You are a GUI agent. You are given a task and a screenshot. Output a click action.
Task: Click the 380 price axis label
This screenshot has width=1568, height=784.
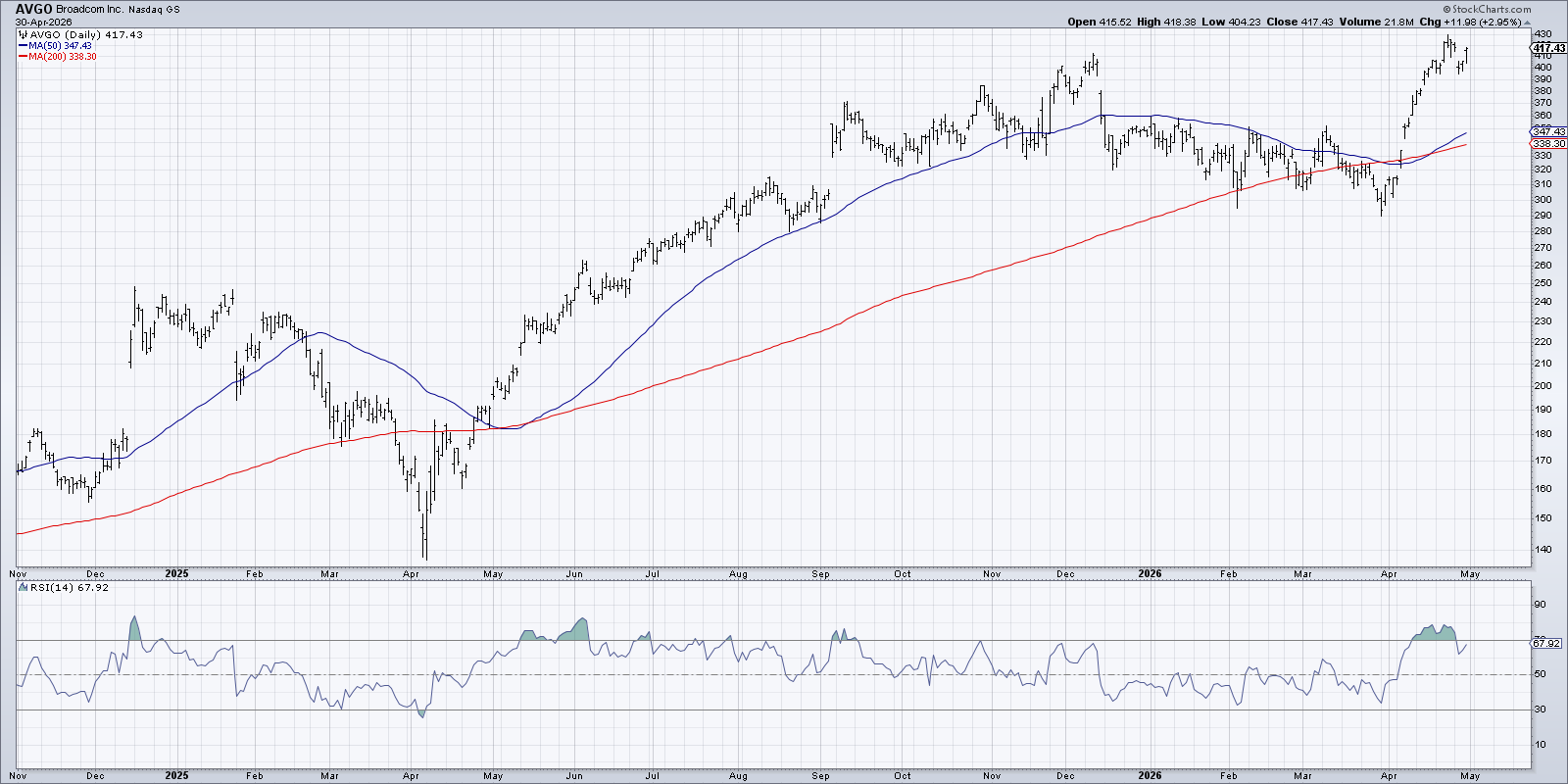(x=1542, y=90)
